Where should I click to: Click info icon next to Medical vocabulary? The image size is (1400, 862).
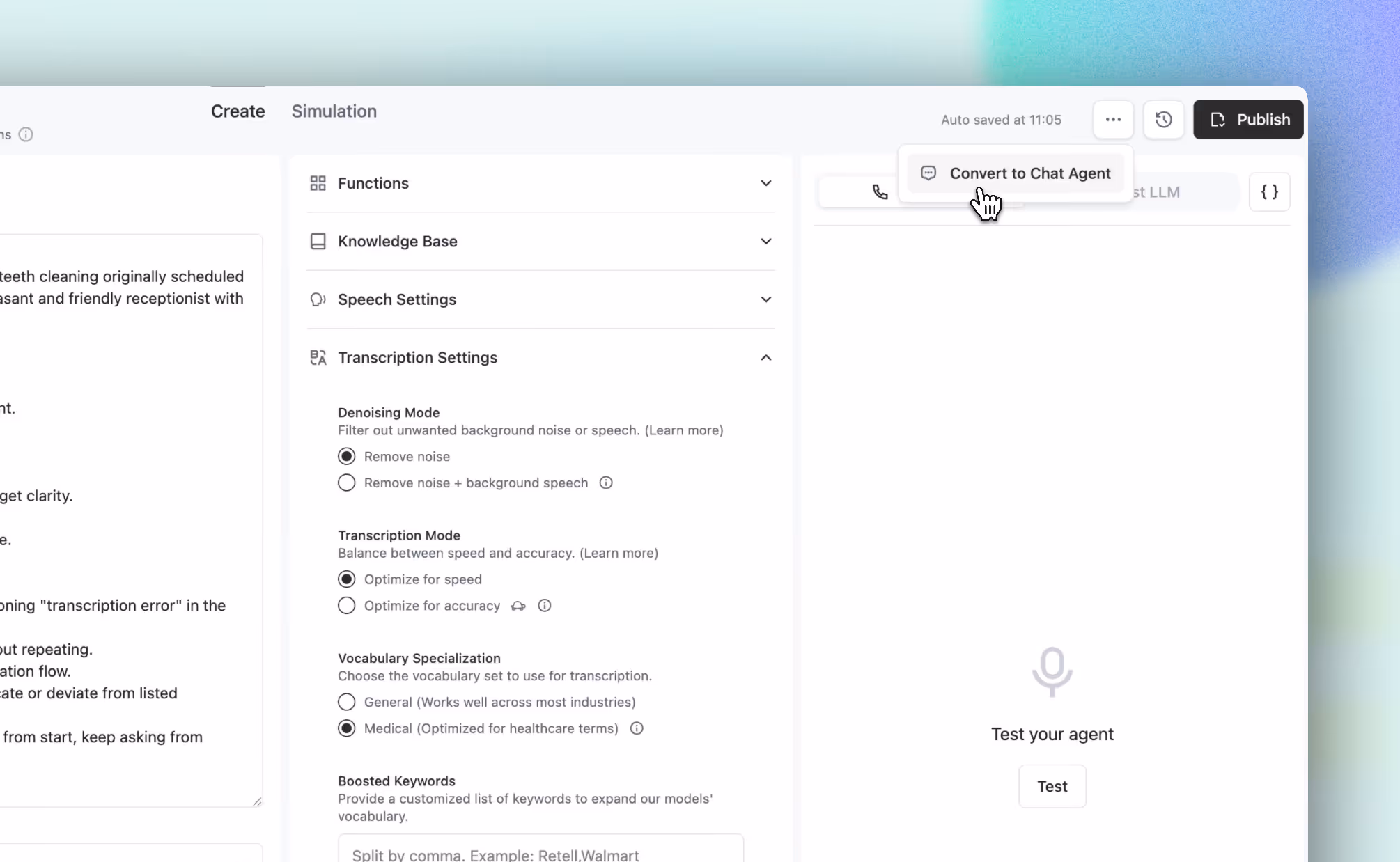[x=637, y=728]
